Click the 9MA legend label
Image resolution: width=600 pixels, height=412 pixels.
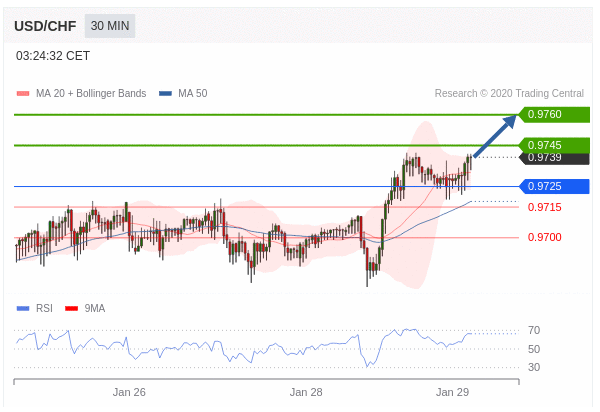pos(95,308)
